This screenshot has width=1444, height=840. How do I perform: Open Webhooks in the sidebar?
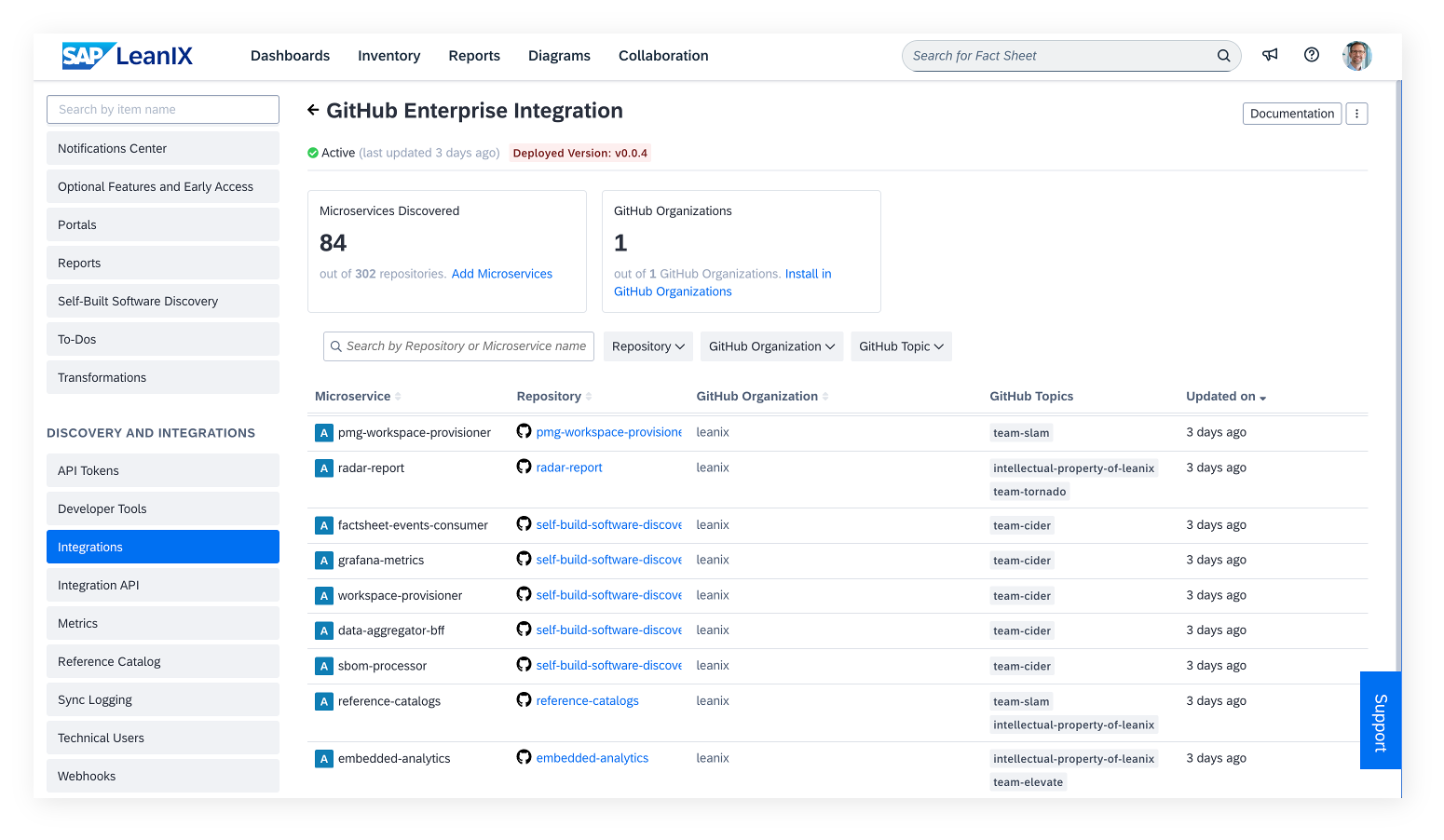point(163,776)
